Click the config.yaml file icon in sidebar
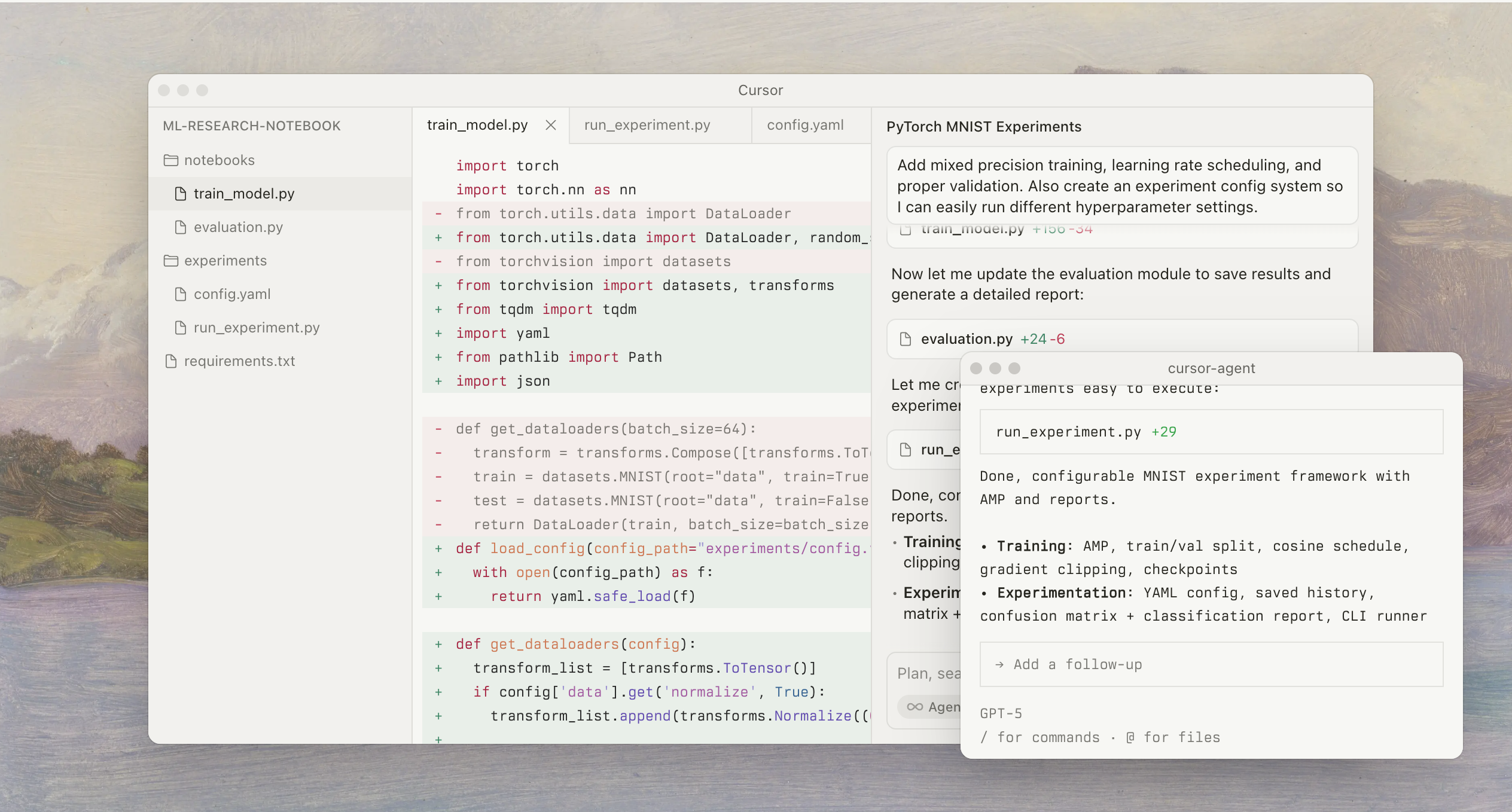The height and width of the screenshot is (812, 1512). (180, 294)
